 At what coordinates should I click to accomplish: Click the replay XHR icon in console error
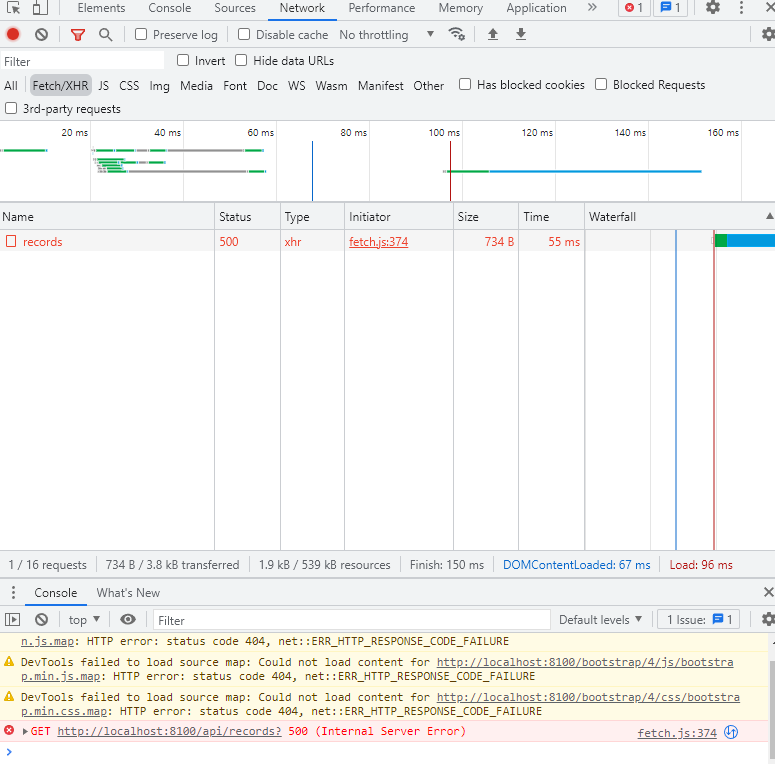pos(731,732)
